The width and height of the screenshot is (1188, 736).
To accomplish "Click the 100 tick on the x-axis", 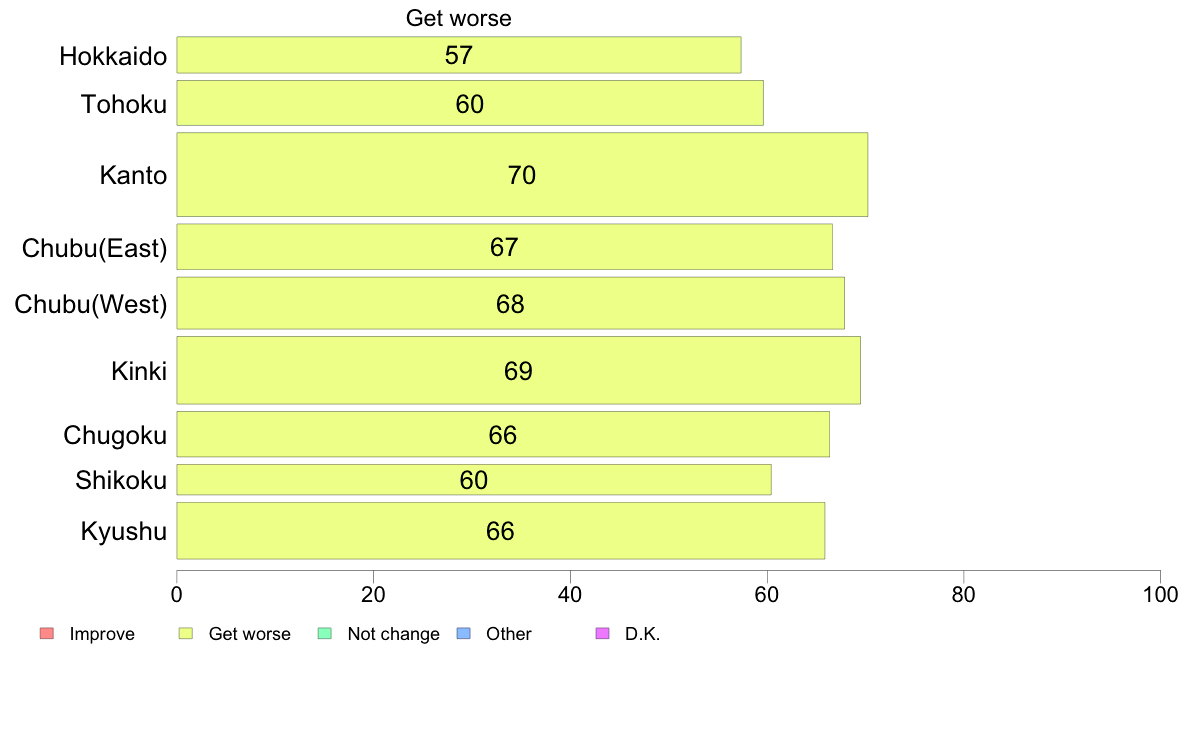I will [1160, 595].
